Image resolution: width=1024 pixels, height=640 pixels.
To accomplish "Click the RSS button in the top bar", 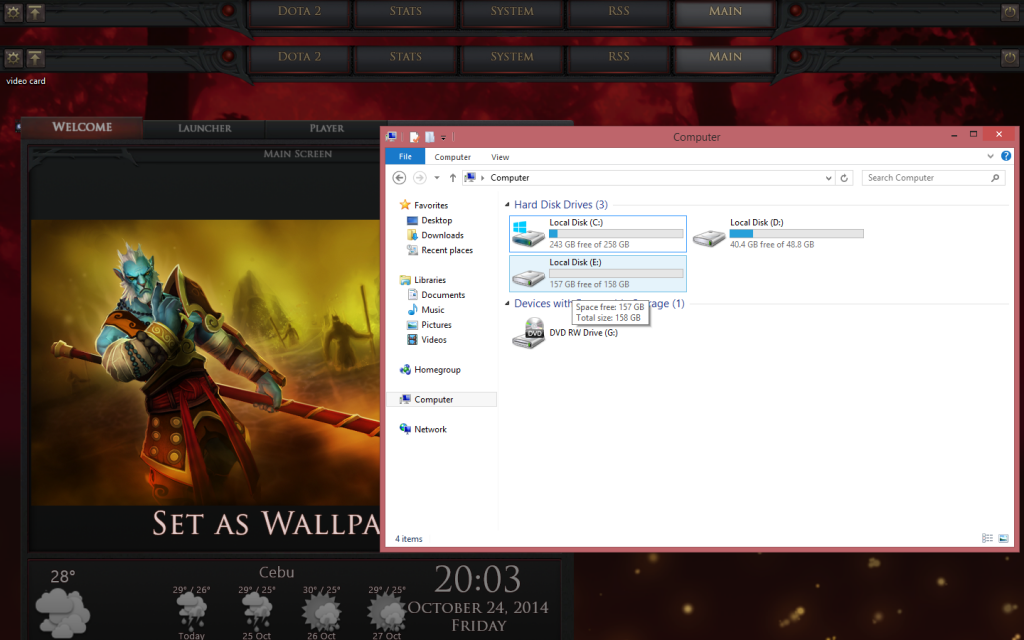I will 619,12.
